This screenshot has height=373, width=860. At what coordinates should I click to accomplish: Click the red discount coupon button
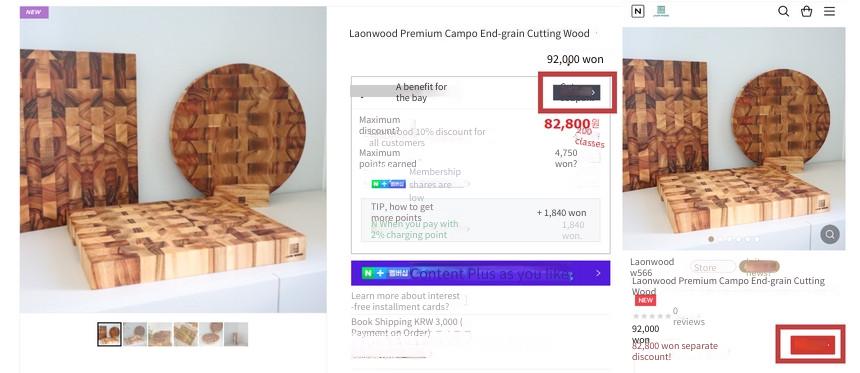point(813,346)
